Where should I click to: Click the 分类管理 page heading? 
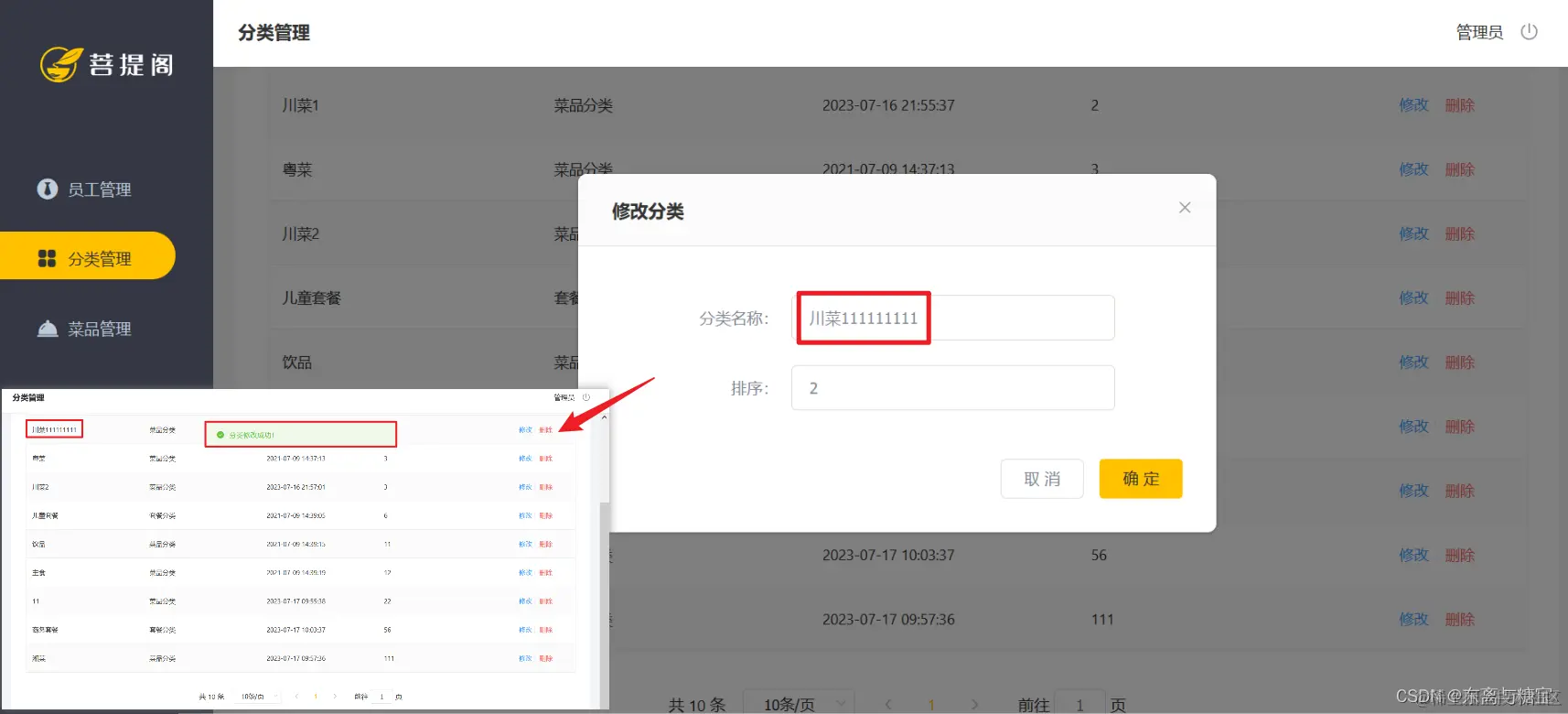point(274,33)
